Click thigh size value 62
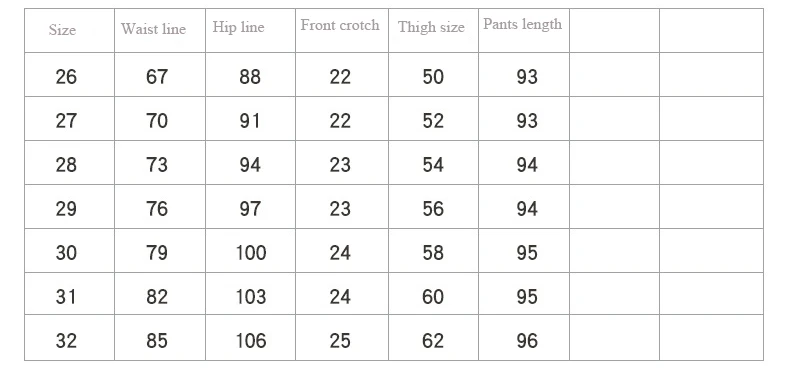 click(x=433, y=341)
